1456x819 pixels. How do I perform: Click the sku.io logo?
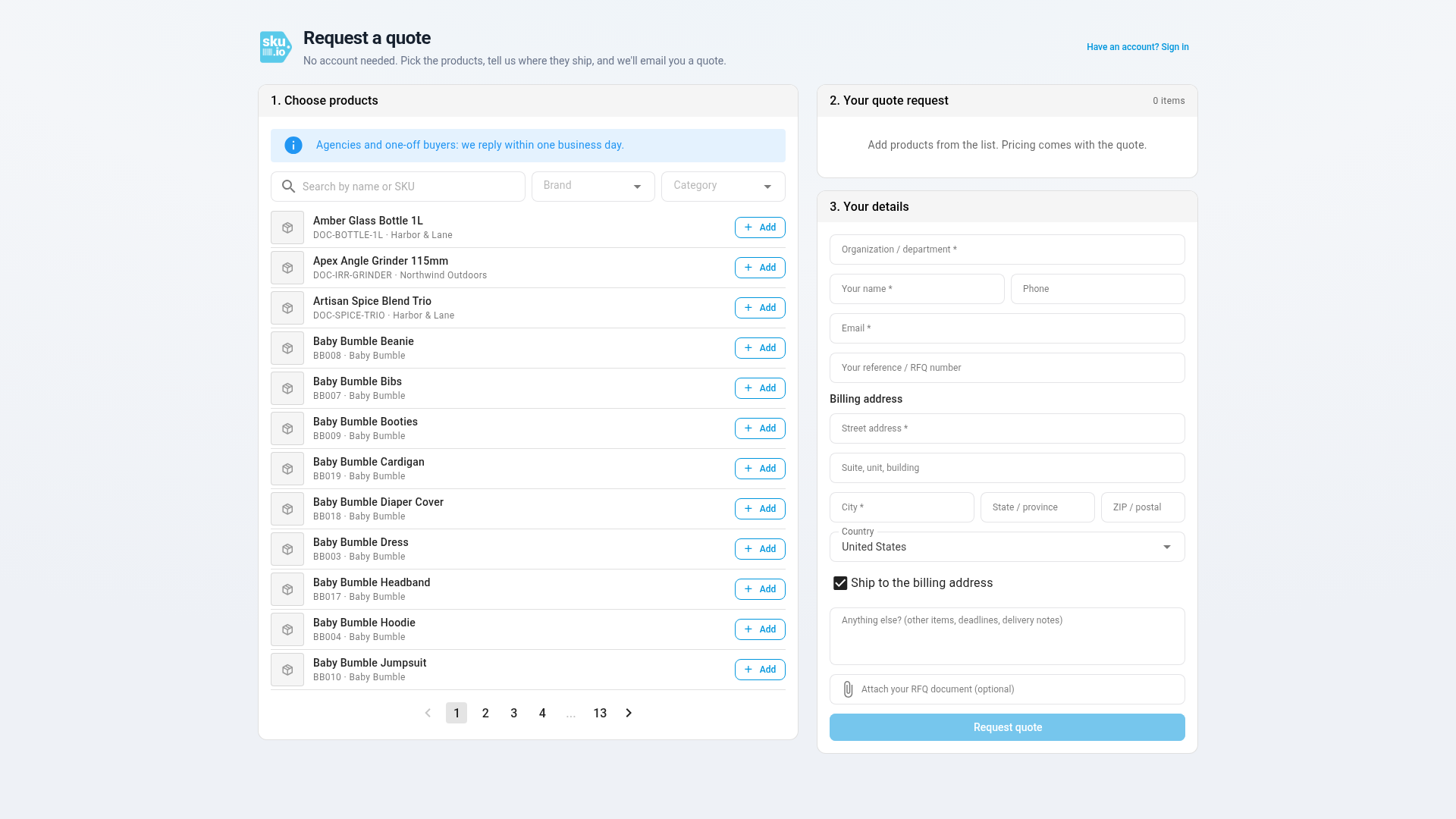click(x=275, y=47)
